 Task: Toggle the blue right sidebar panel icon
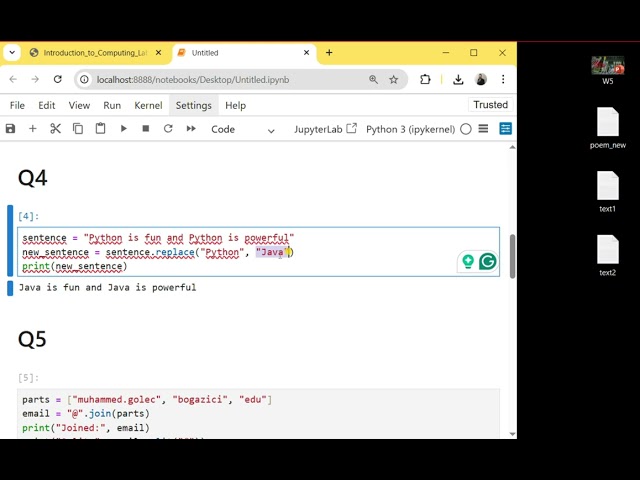[505, 129]
